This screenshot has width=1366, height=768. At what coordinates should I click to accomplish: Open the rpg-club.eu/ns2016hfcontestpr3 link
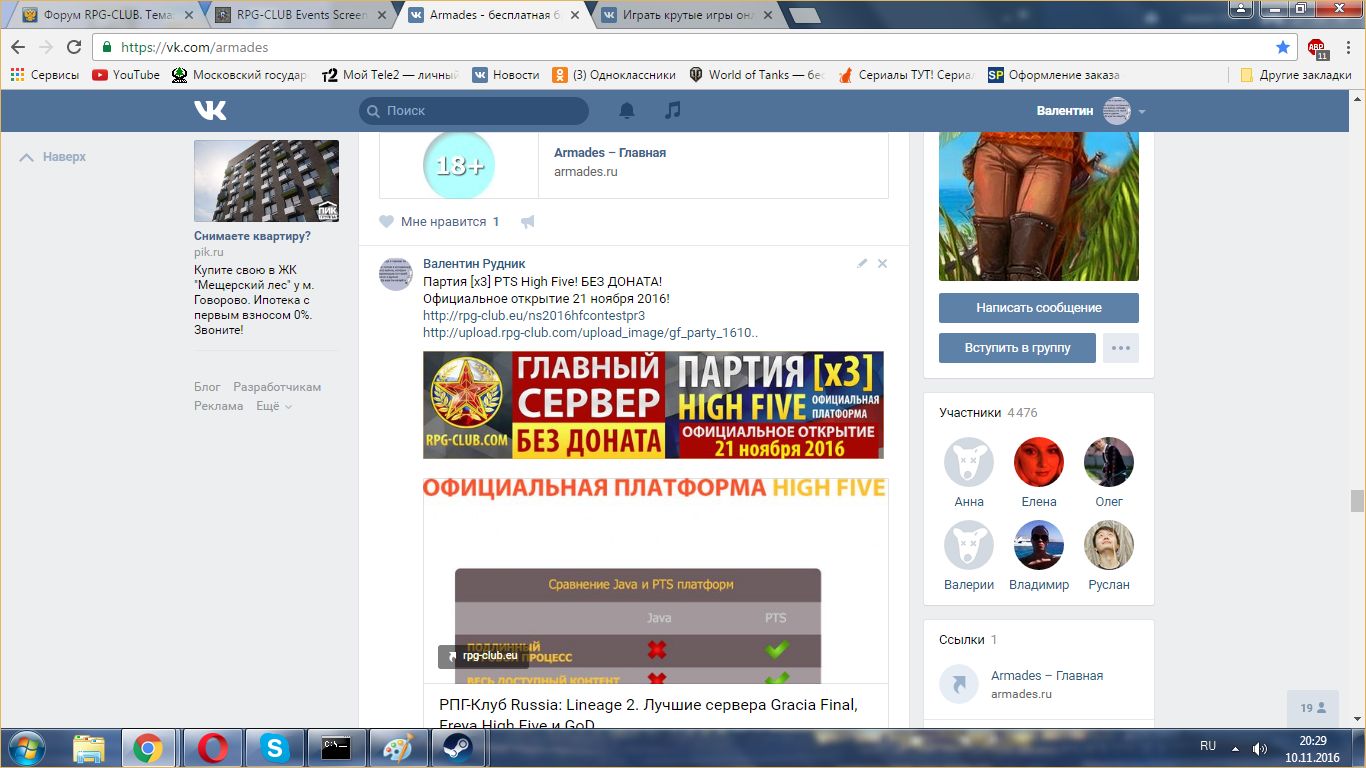pos(534,316)
